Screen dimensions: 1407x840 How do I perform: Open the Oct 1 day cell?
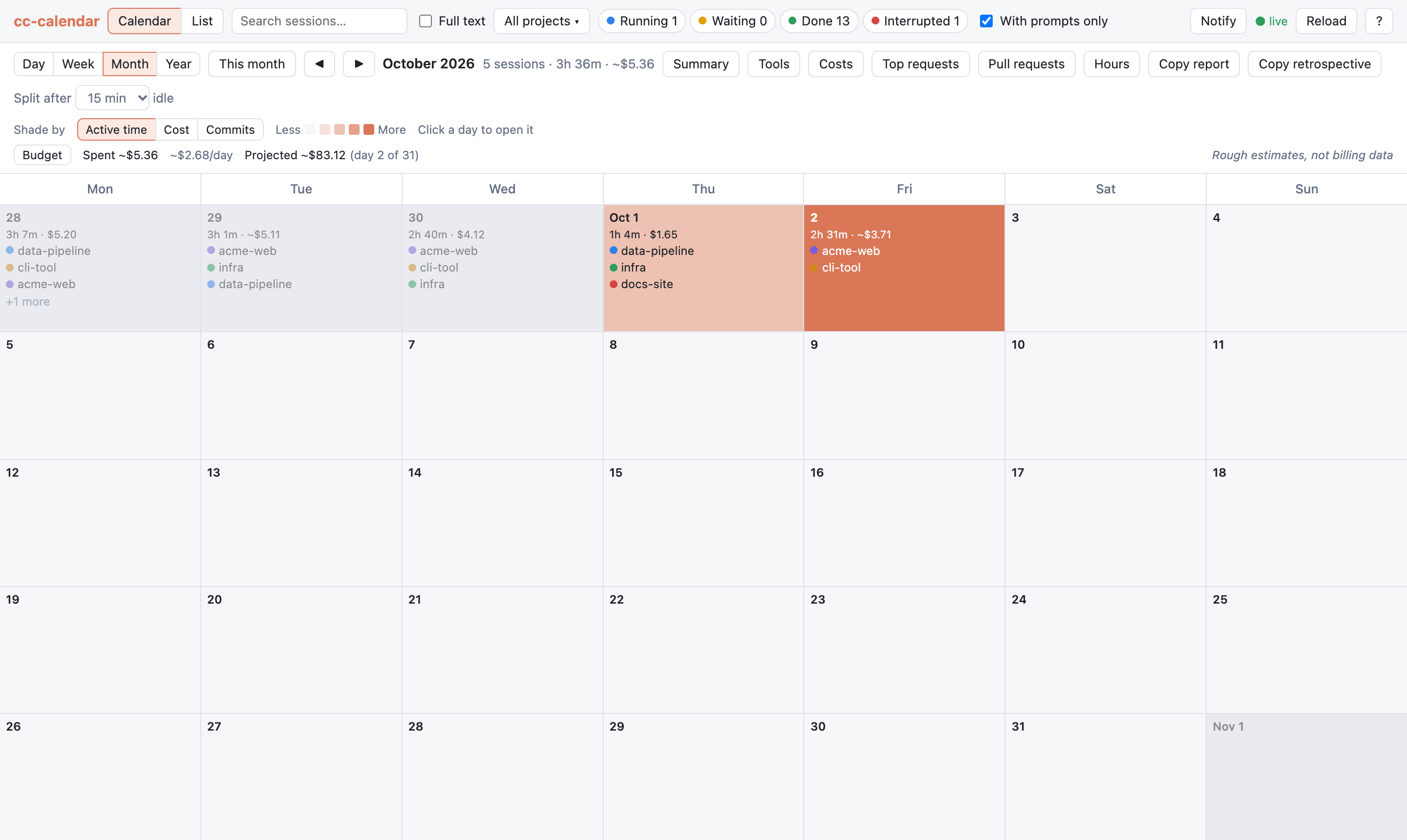tap(703, 268)
